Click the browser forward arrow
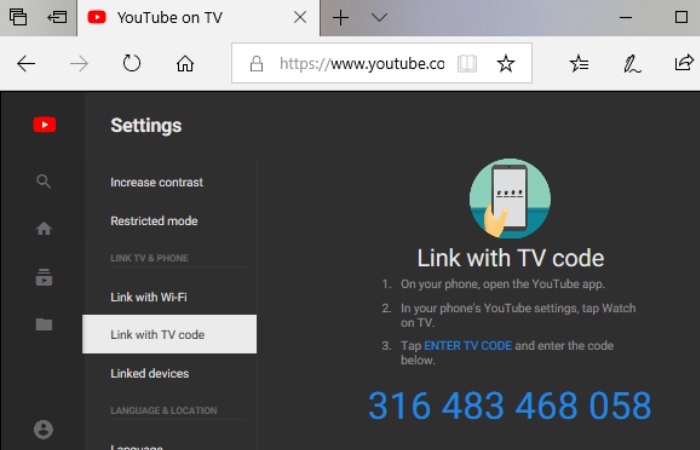This screenshot has height=450, width=700. click(x=79, y=64)
